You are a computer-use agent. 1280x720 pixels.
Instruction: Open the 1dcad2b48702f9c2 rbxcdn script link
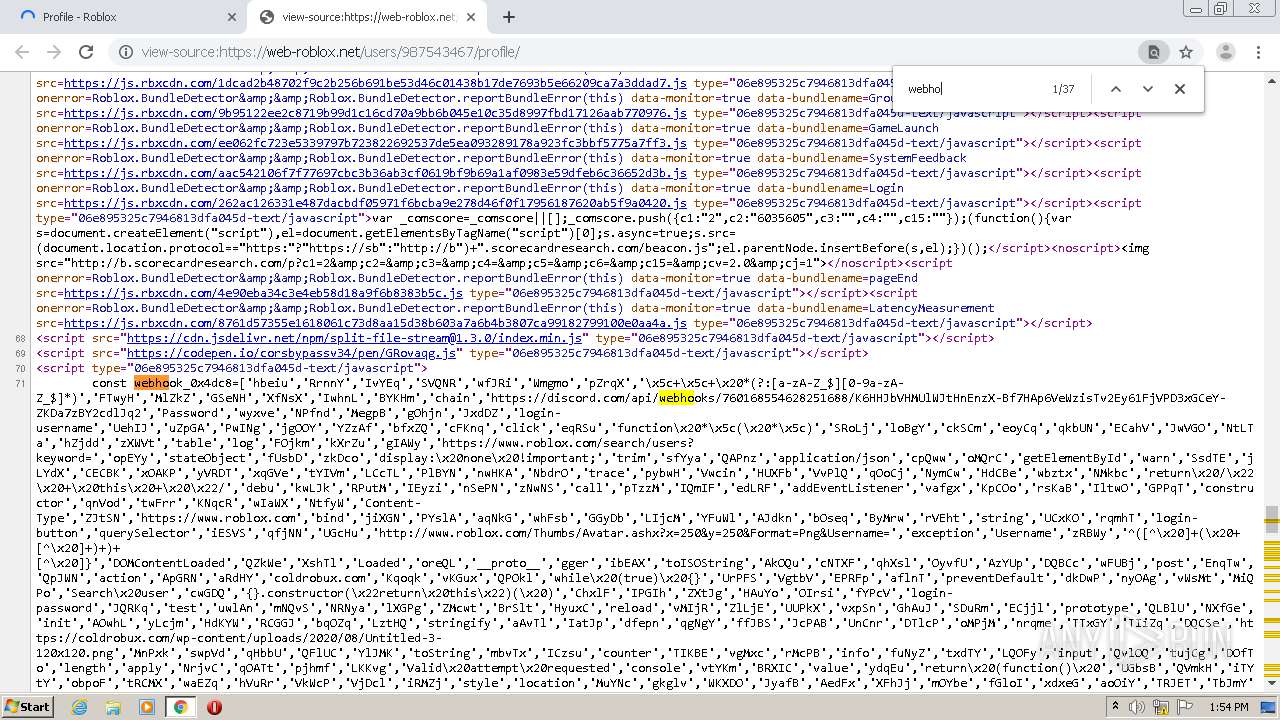coord(375,83)
